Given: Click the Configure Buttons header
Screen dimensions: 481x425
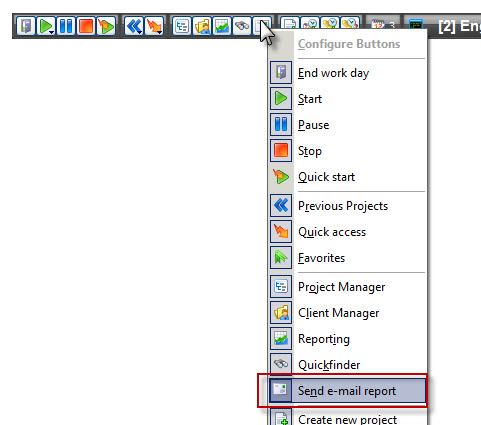Looking at the screenshot, I should [x=349, y=44].
